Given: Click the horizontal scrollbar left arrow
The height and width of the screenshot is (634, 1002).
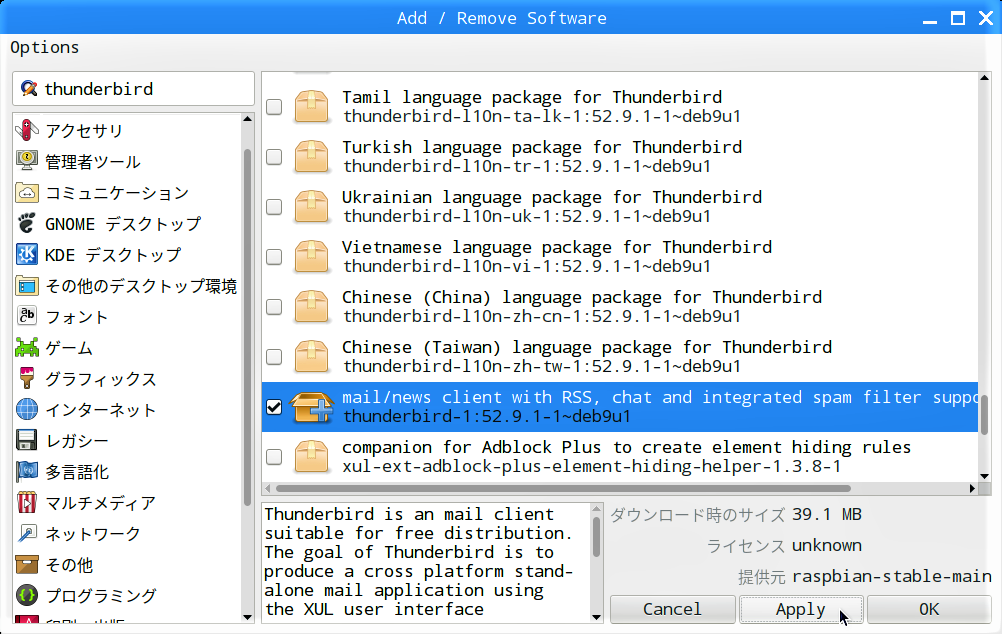Looking at the screenshot, I should pos(268,488).
